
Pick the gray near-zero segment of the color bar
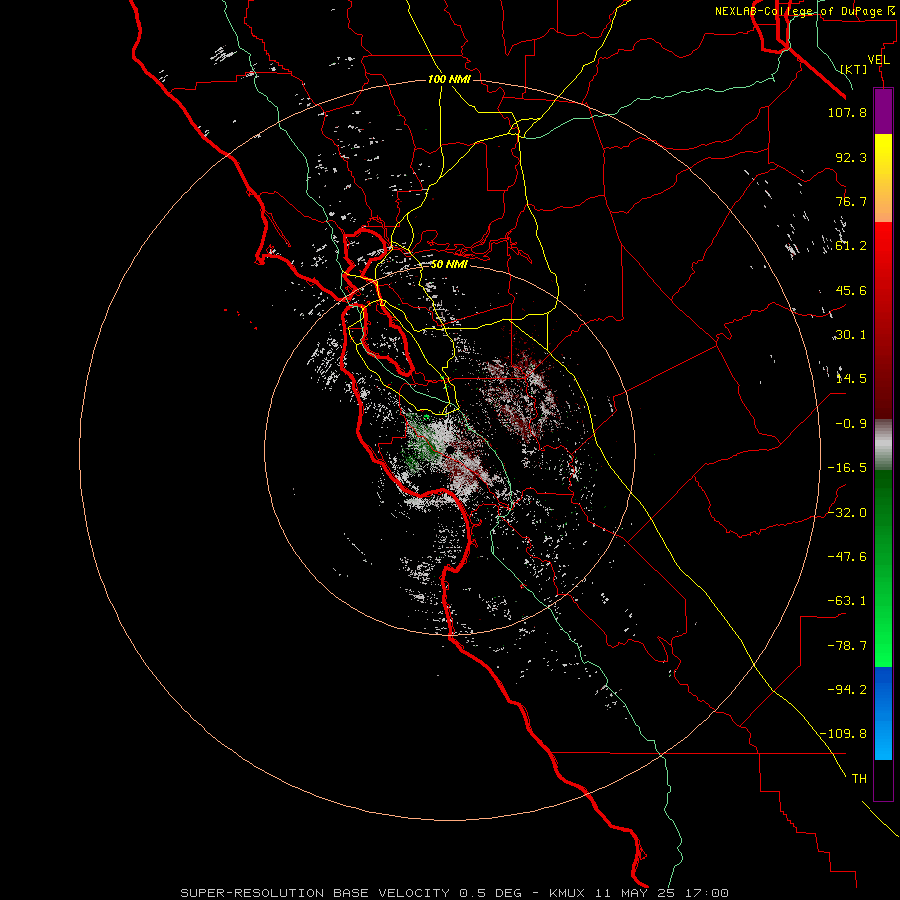[x=883, y=443]
